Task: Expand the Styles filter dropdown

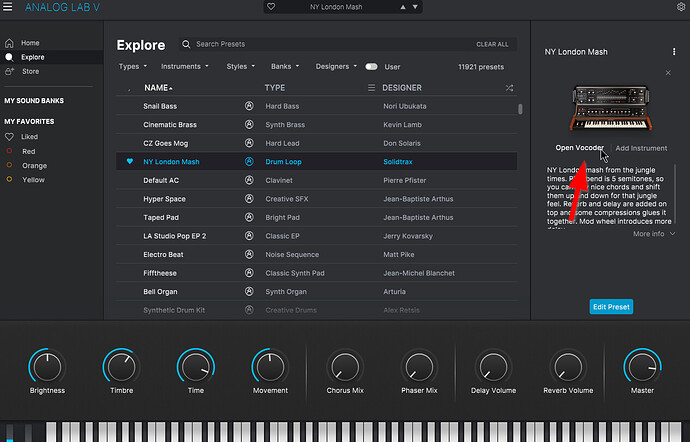Action: click(x=240, y=66)
